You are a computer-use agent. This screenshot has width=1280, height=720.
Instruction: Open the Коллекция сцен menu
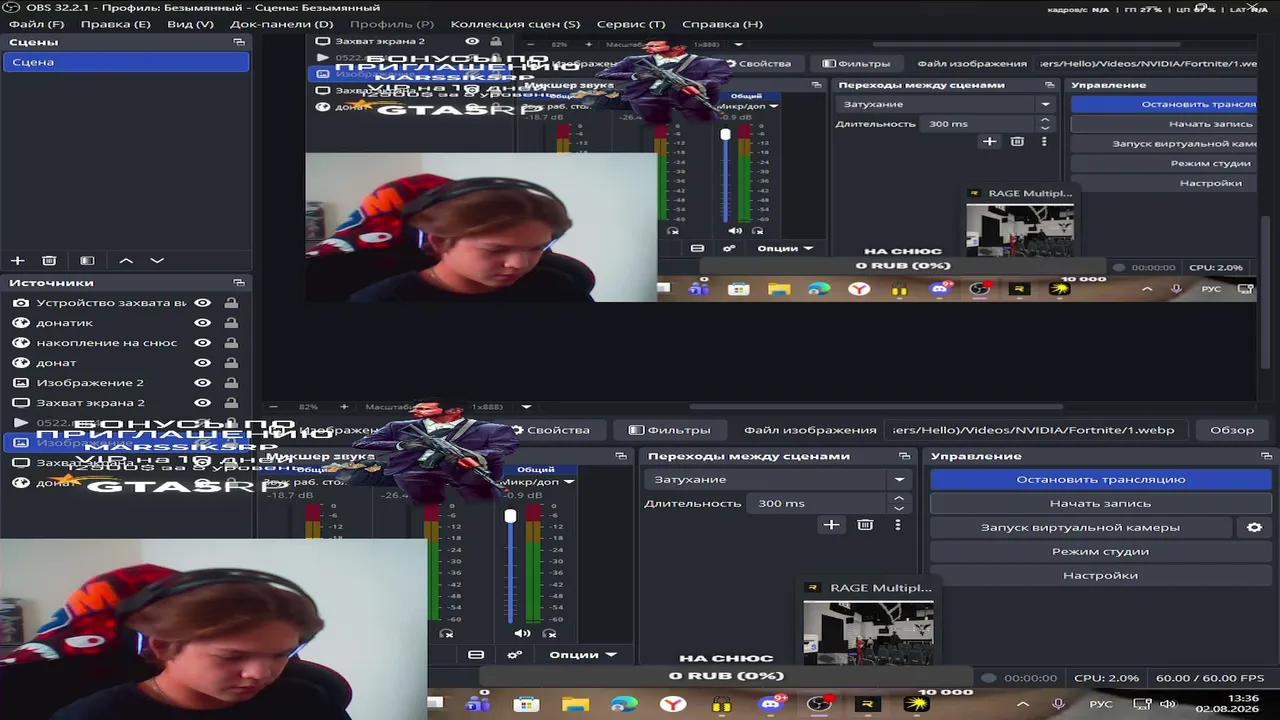tap(515, 24)
